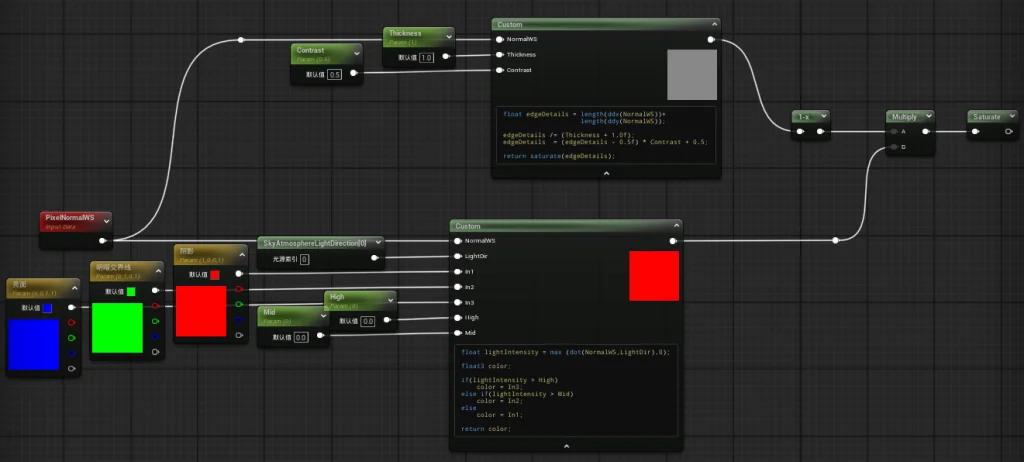The width and height of the screenshot is (1024, 462).
Task: Click the Saturate node input pin
Action: pyautogui.click(x=975, y=131)
